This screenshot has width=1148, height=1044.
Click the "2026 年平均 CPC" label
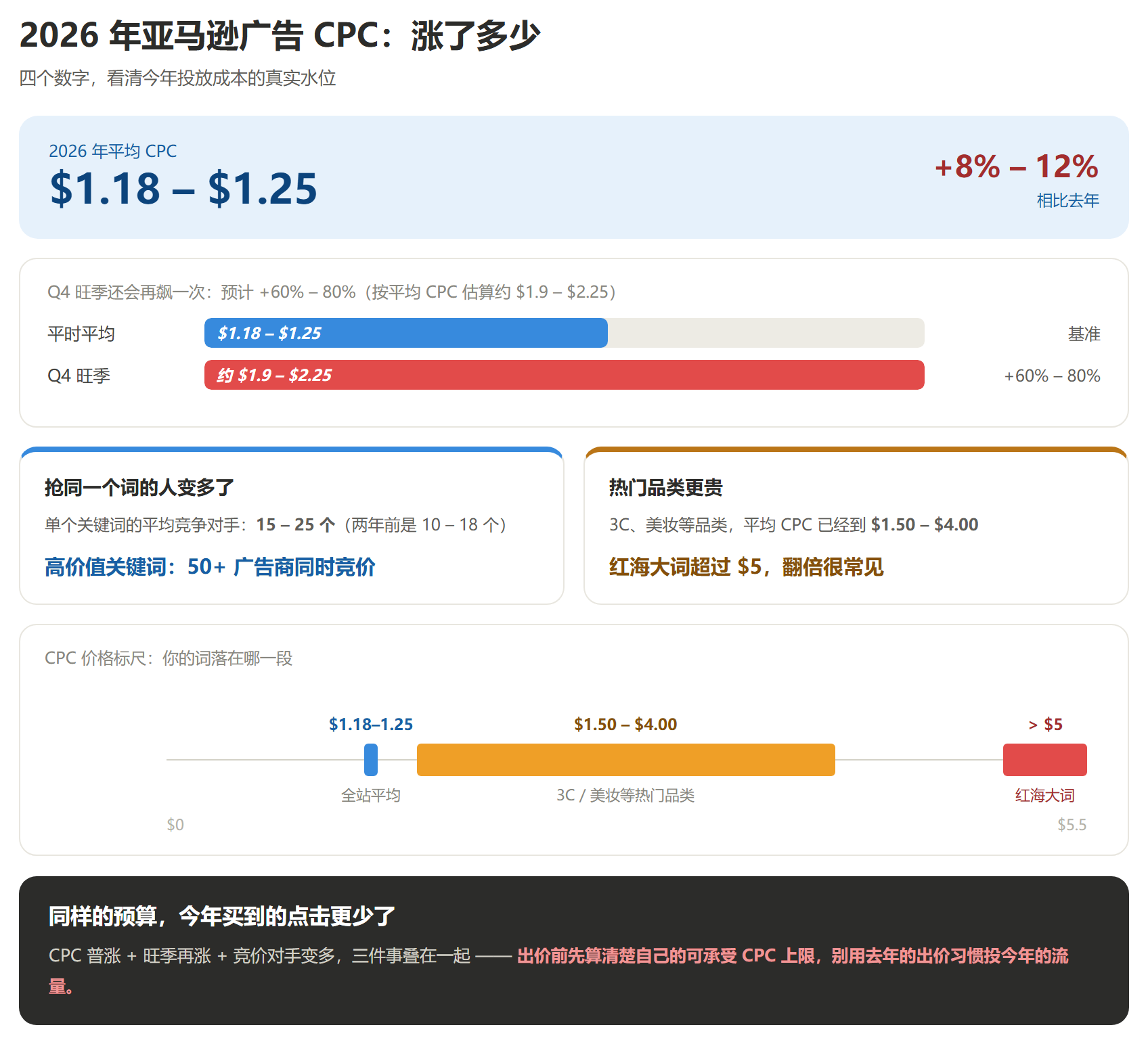[112, 151]
